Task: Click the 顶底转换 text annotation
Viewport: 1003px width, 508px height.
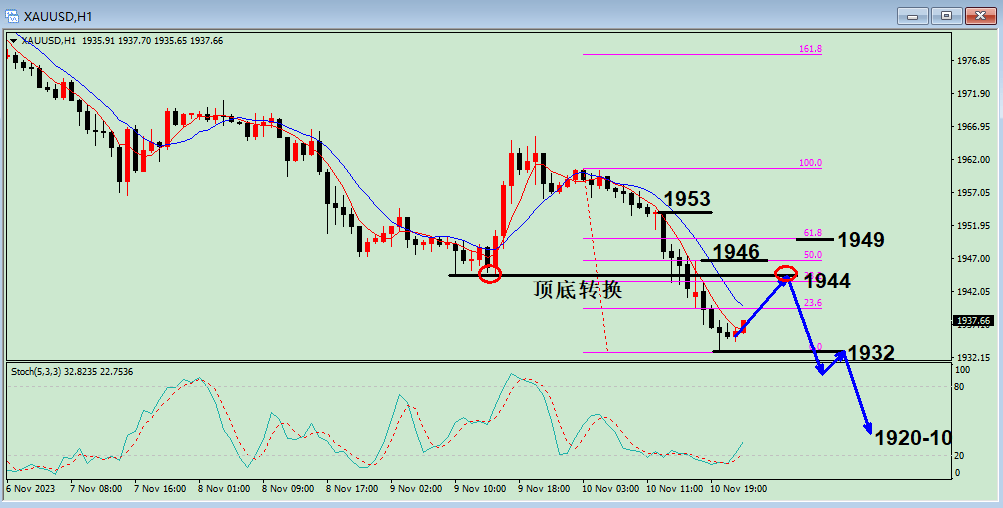Action: 578,290
